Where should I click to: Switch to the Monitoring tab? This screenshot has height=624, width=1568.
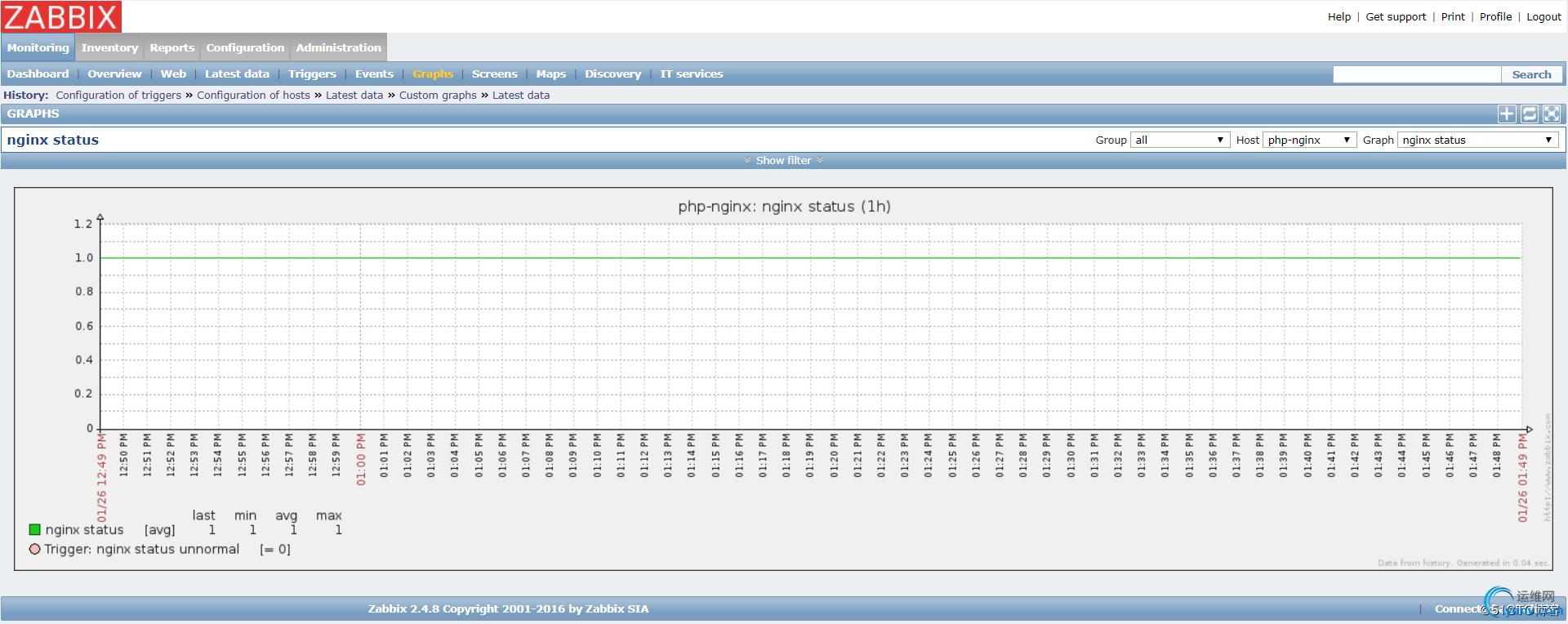click(x=38, y=48)
